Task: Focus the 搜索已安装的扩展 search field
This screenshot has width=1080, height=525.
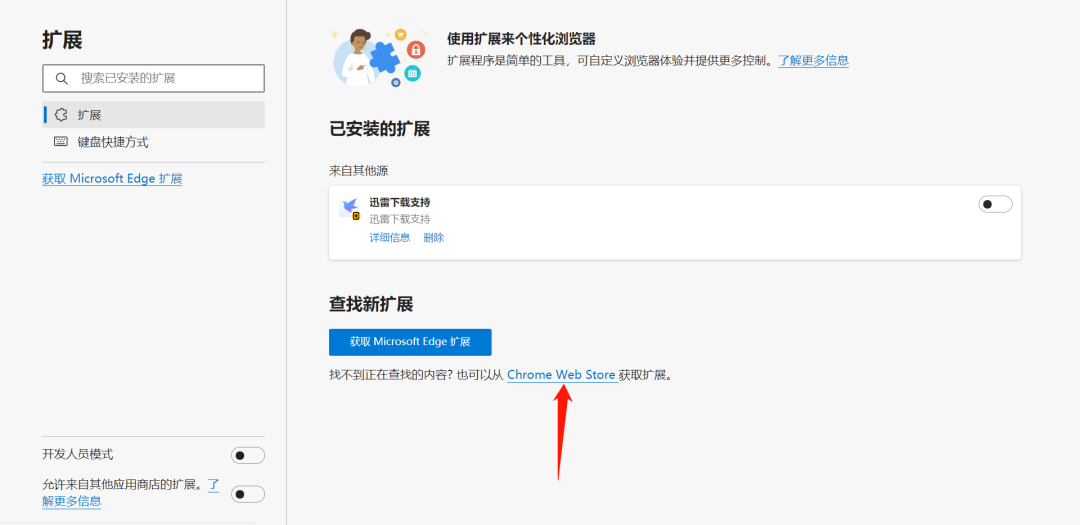Action: pos(154,79)
